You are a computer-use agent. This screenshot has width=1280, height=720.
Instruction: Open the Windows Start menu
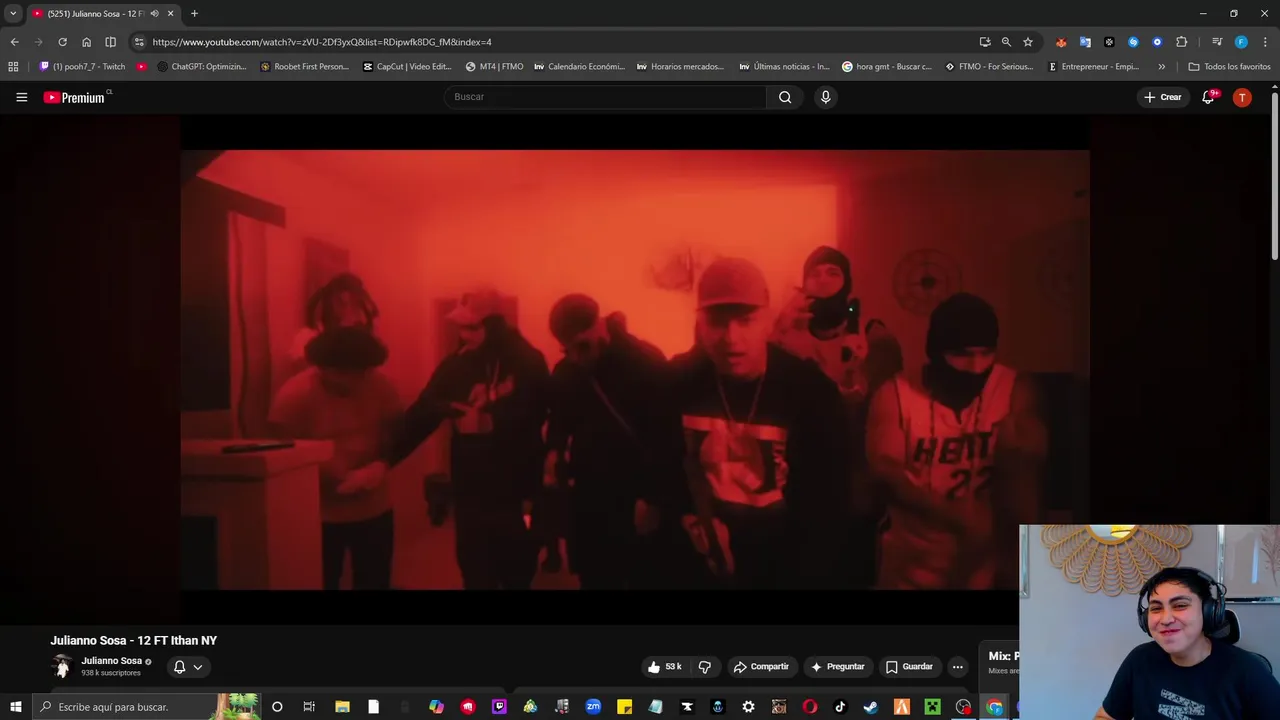point(15,707)
